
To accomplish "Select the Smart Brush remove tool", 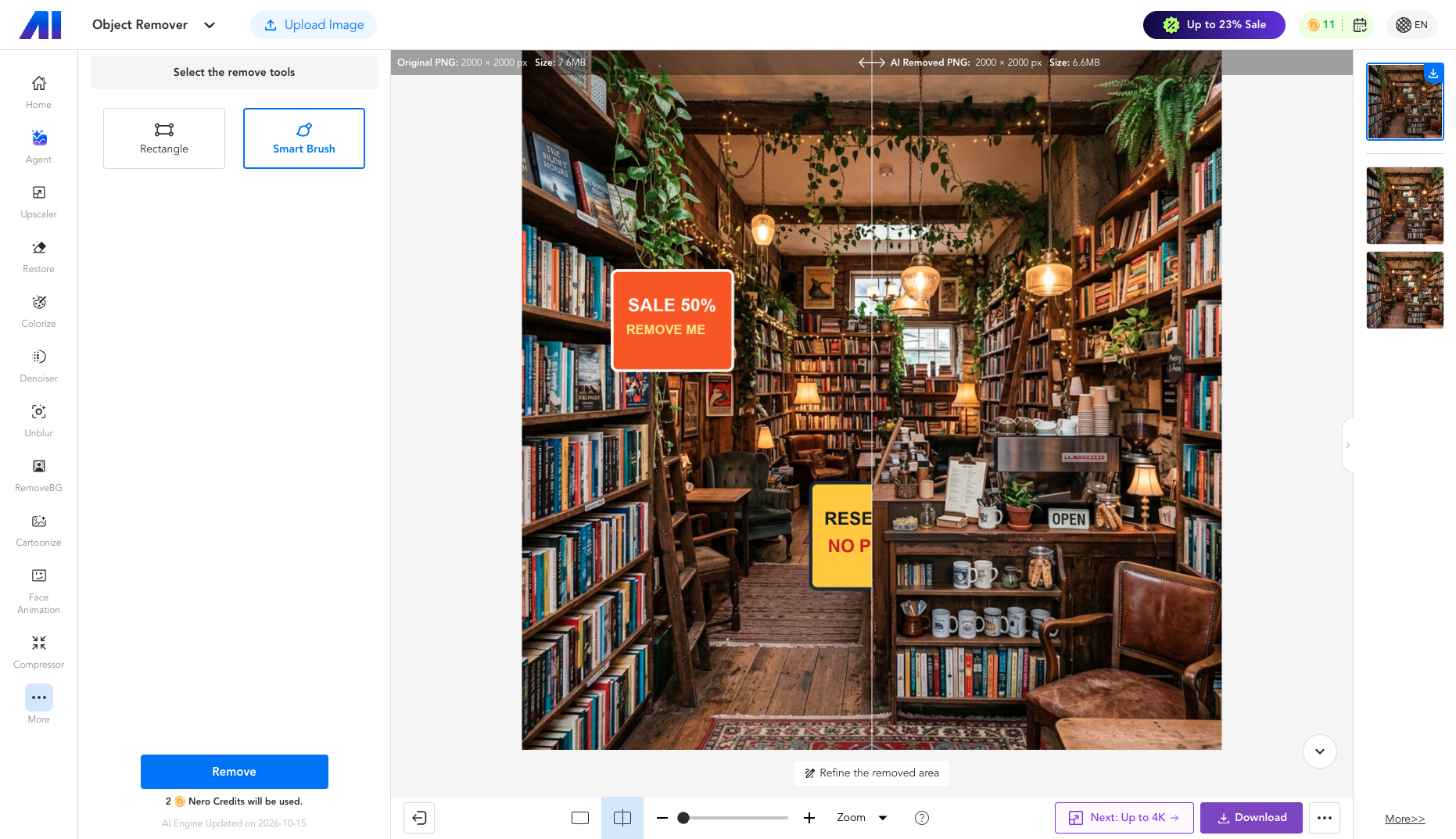I will click(304, 138).
